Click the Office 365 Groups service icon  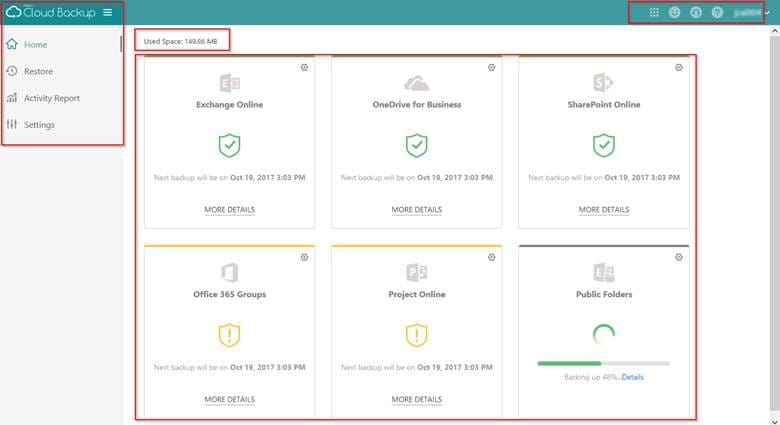229,273
